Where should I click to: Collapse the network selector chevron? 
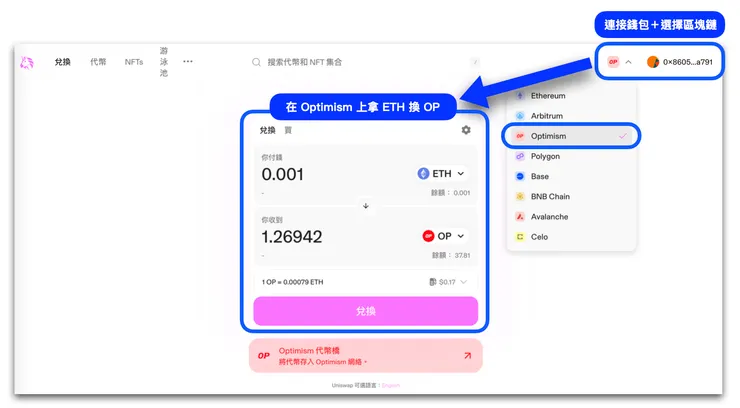[x=628, y=62]
